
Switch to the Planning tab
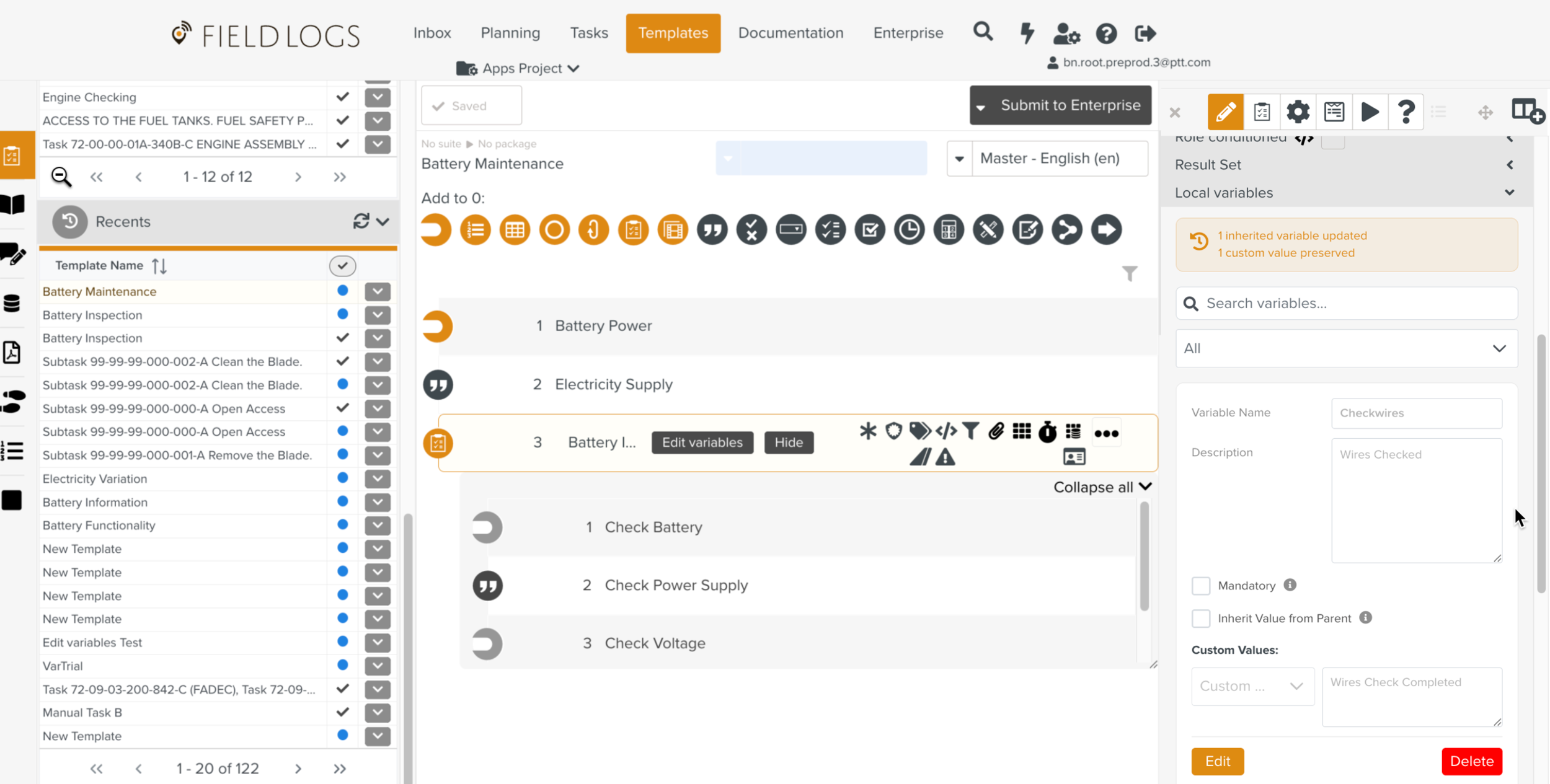(x=510, y=33)
